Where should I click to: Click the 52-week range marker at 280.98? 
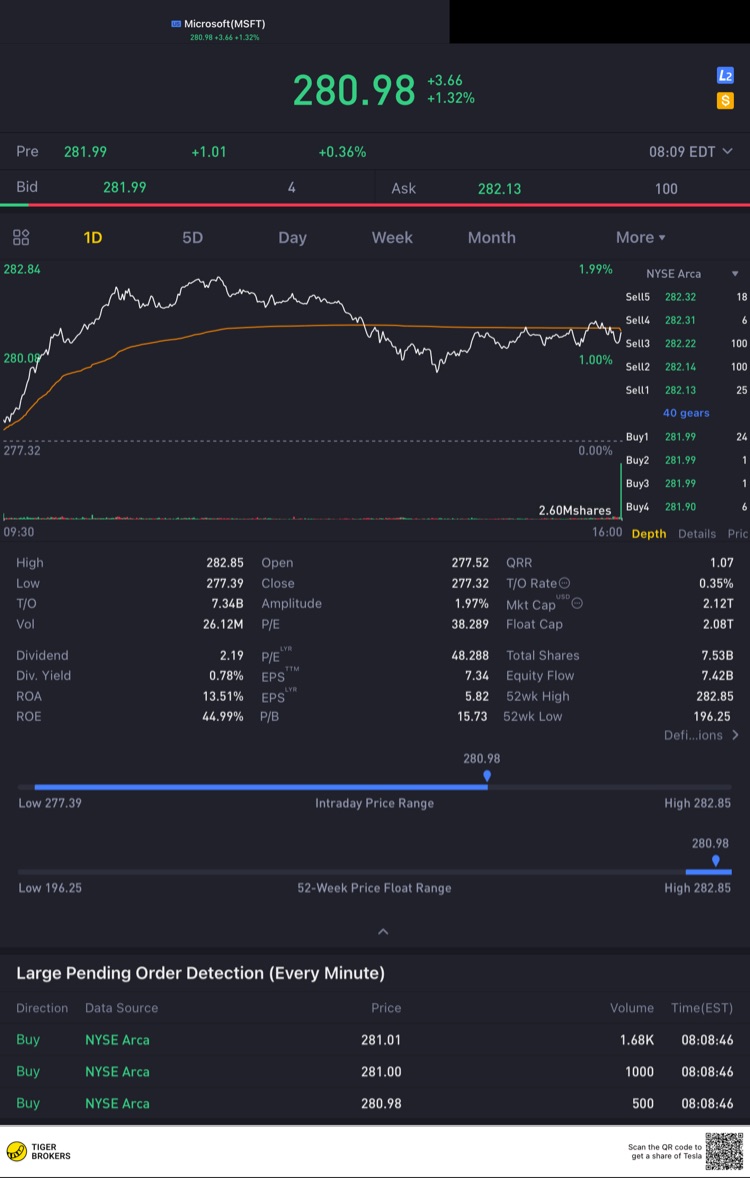click(715, 861)
